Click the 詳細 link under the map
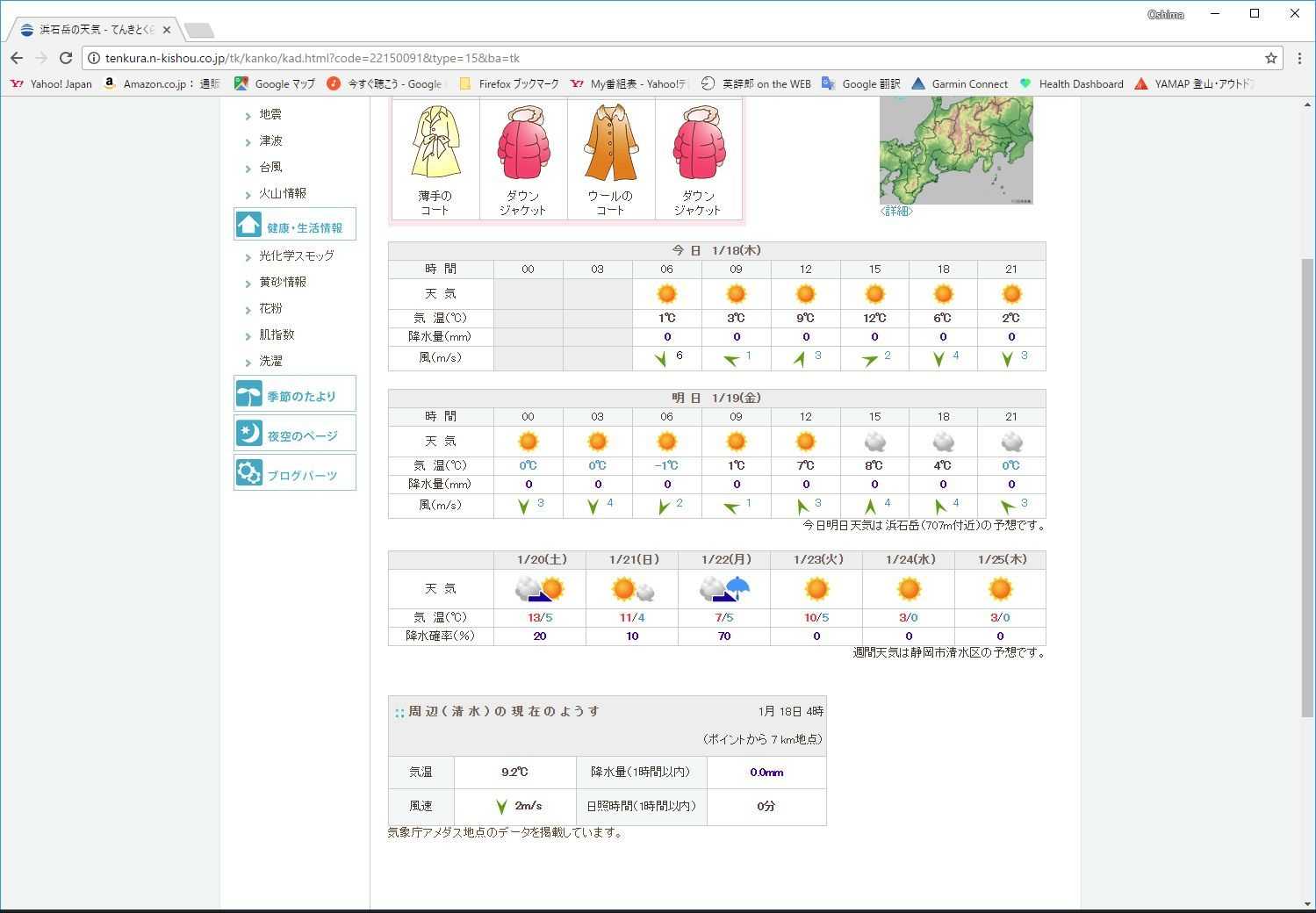The image size is (1316, 913). (x=895, y=211)
